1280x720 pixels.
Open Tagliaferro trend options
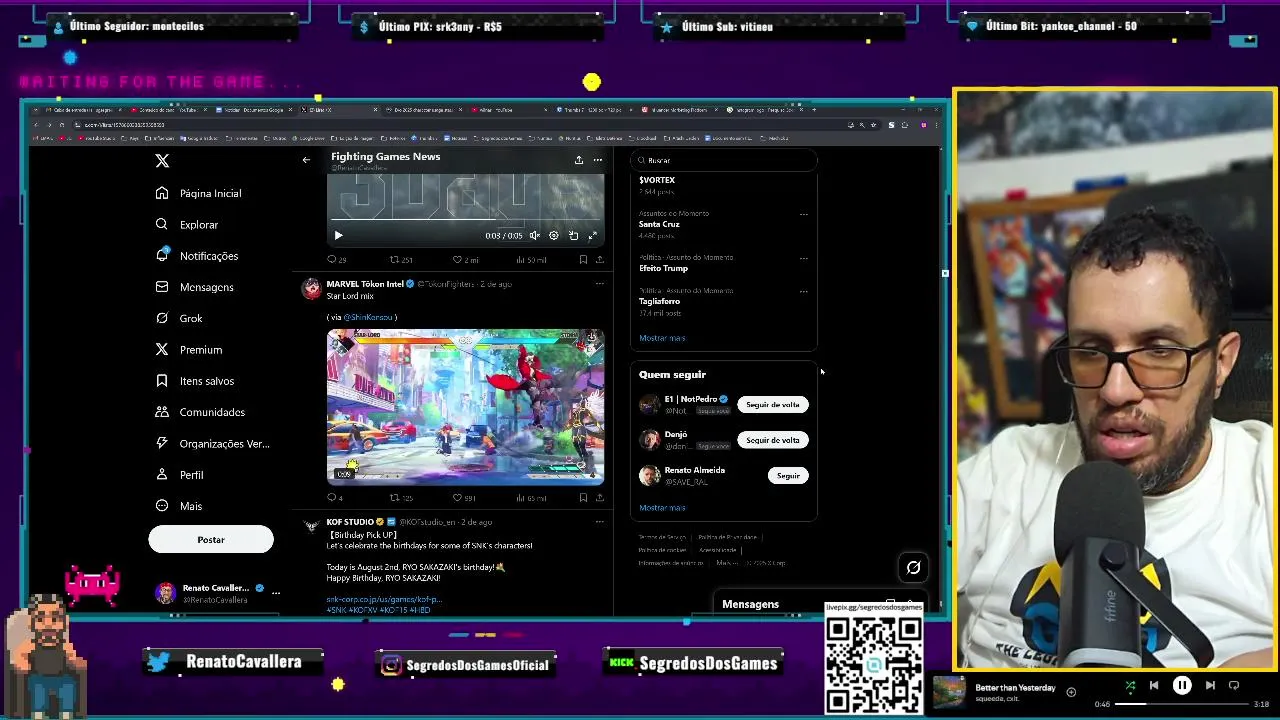pyautogui.click(x=803, y=291)
